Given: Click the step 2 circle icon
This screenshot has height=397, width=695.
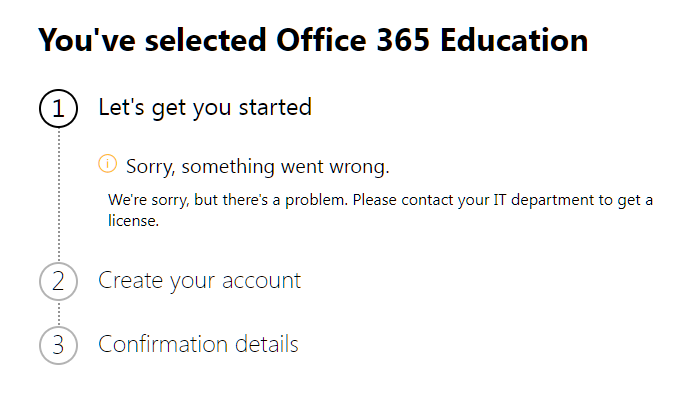Looking at the screenshot, I should tap(59, 281).
